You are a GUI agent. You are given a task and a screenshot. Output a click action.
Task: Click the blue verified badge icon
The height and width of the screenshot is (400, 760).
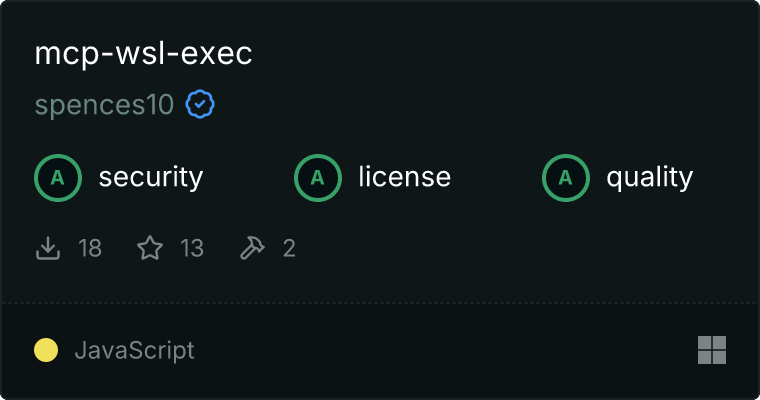[200, 104]
